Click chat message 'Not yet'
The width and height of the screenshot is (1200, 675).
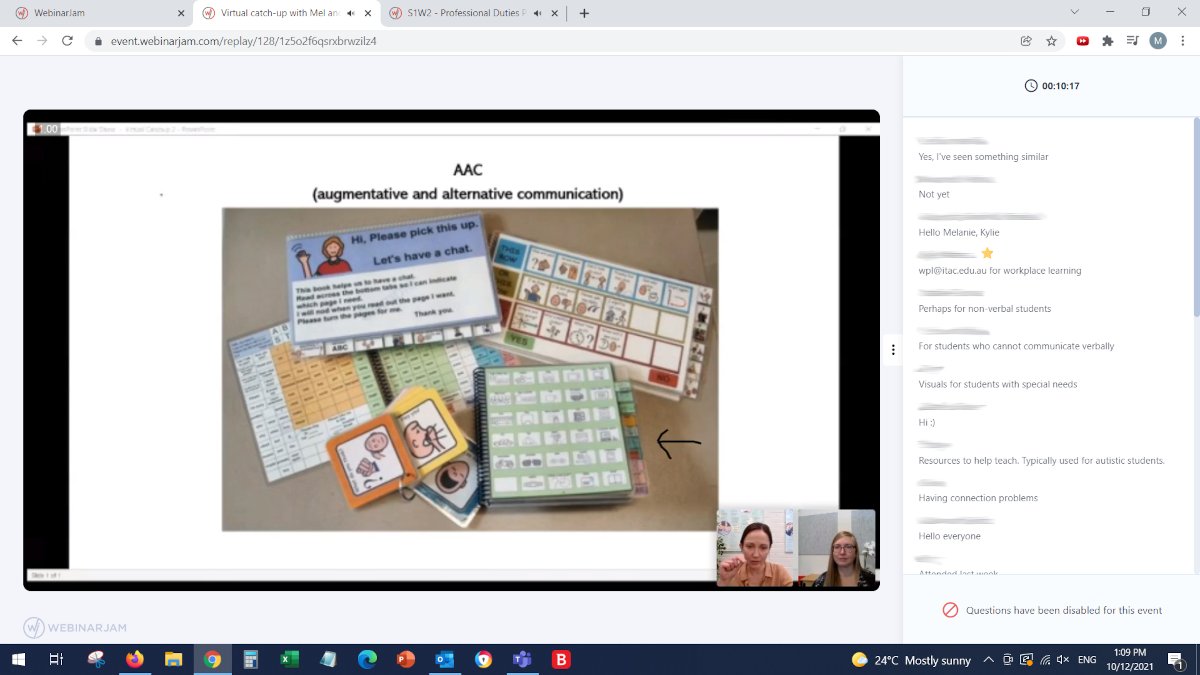pos(934,195)
